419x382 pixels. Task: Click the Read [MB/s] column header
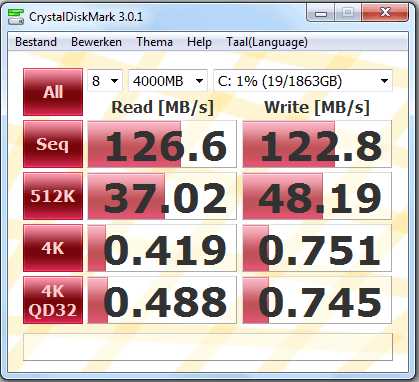162,108
